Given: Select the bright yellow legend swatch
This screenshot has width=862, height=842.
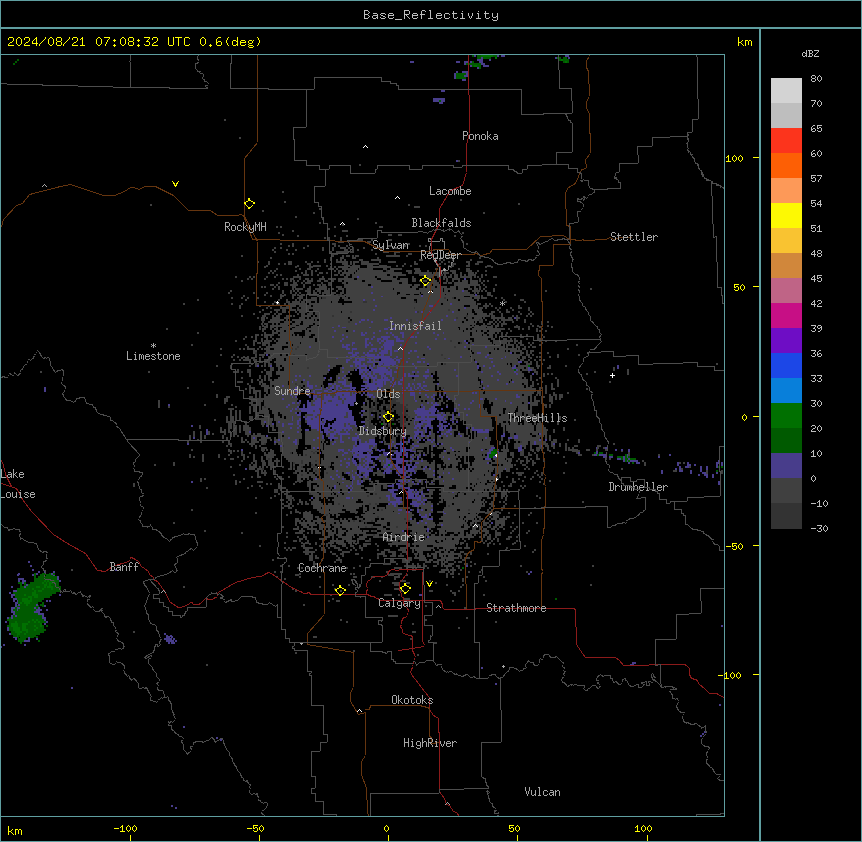Looking at the screenshot, I should [786, 215].
